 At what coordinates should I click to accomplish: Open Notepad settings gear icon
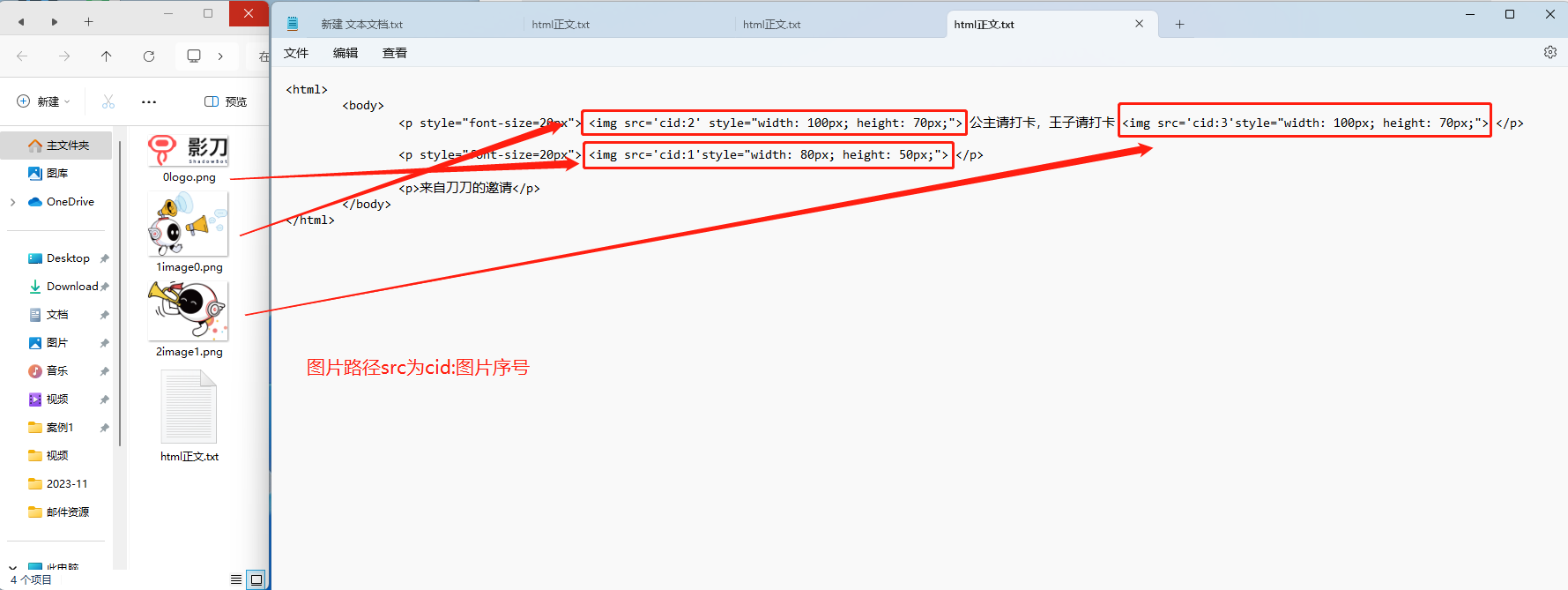[1549, 52]
